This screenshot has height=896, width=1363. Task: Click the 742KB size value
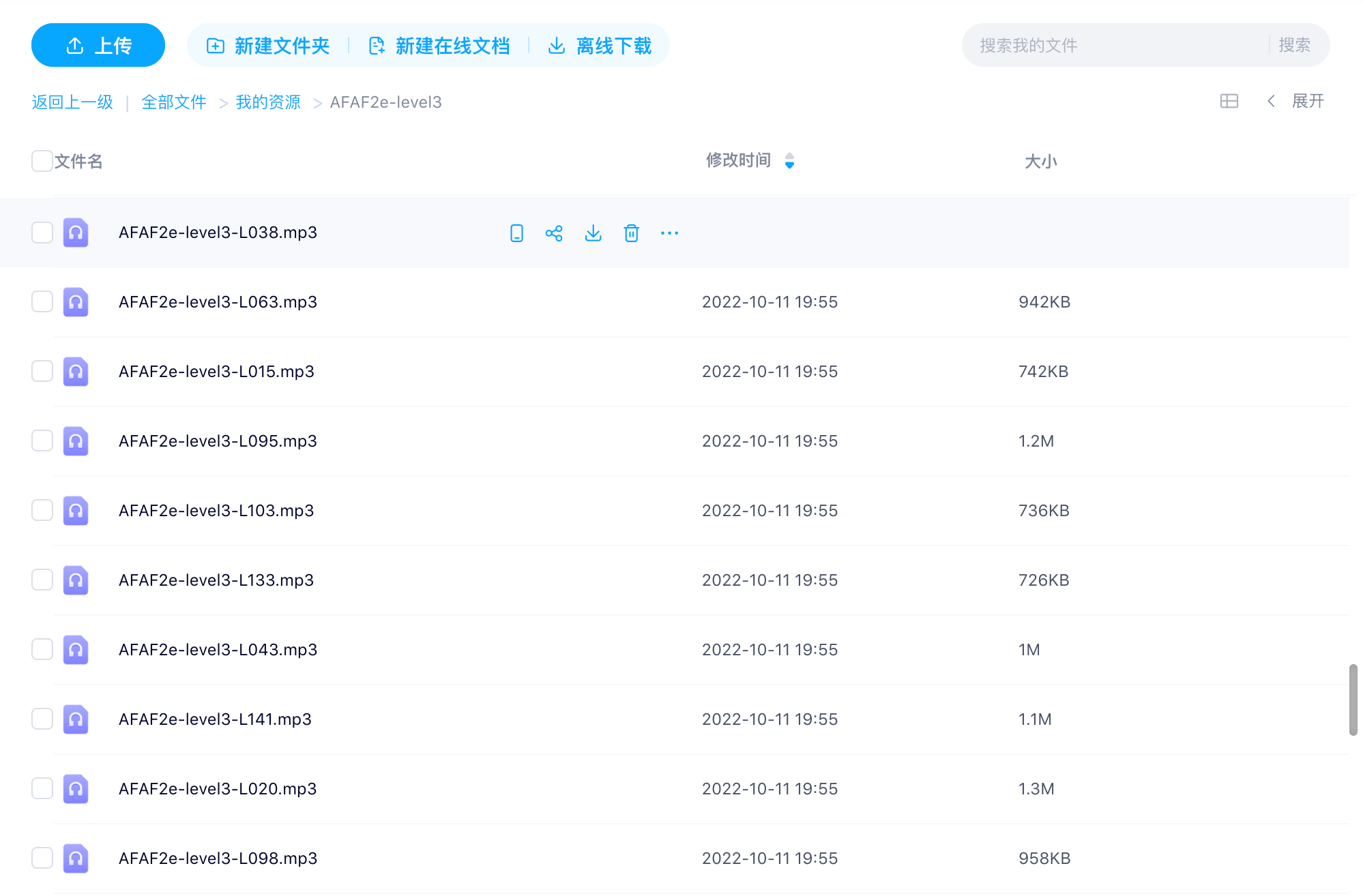[1043, 372]
